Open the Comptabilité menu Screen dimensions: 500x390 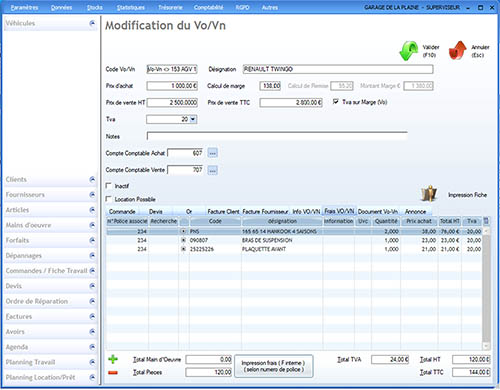(x=208, y=7)
